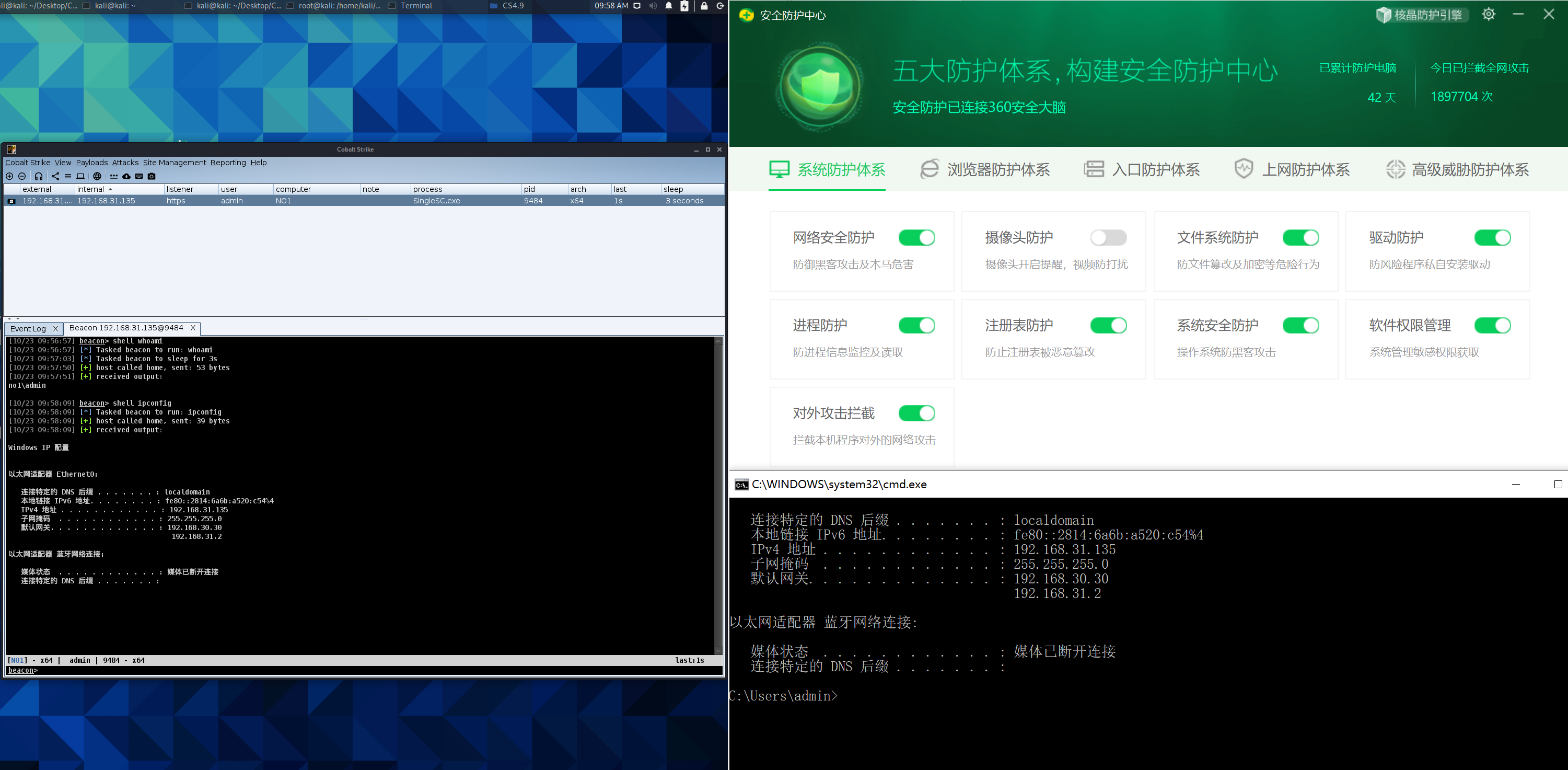This screenshot has width=1568, height=770.
Task: Open the Attacks menu
Action: click(125, 163)
